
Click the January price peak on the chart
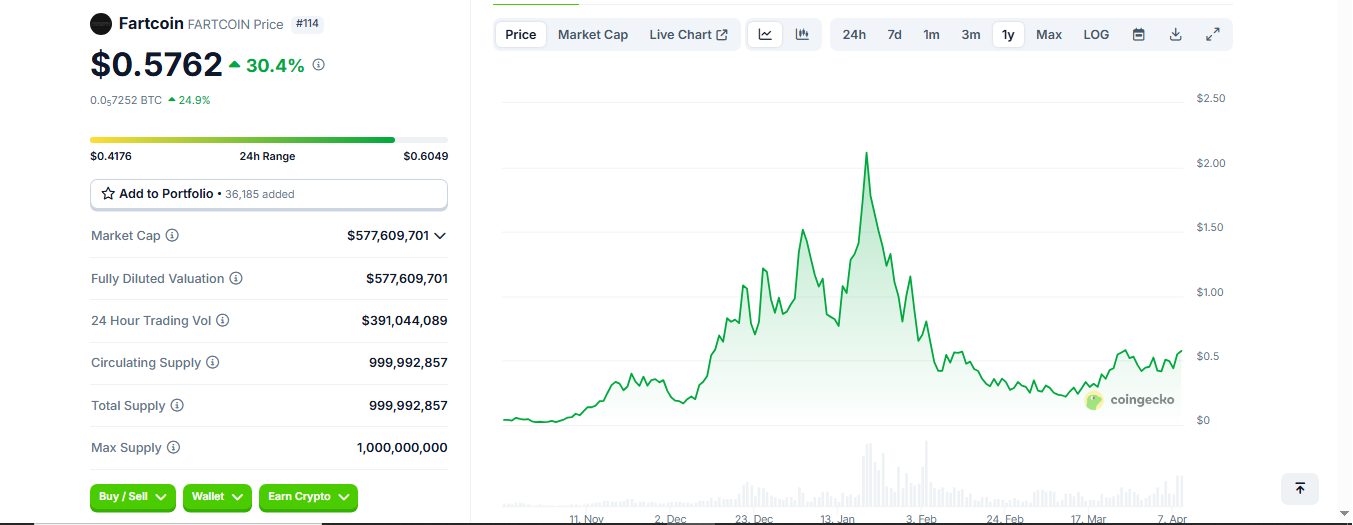point(866,154)
